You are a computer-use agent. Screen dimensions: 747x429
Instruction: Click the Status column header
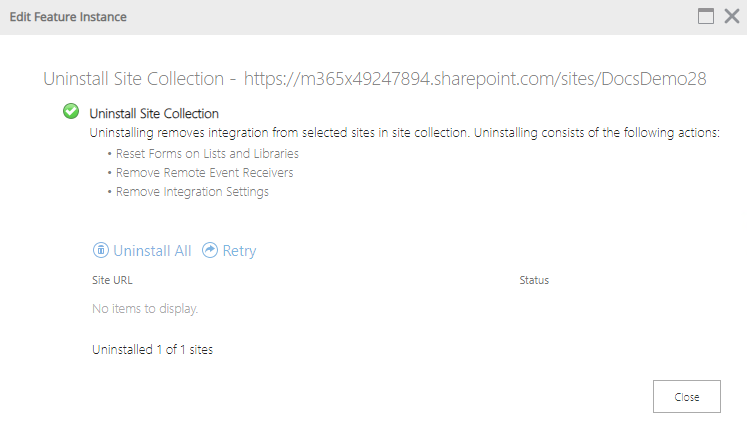click(534, 280)
